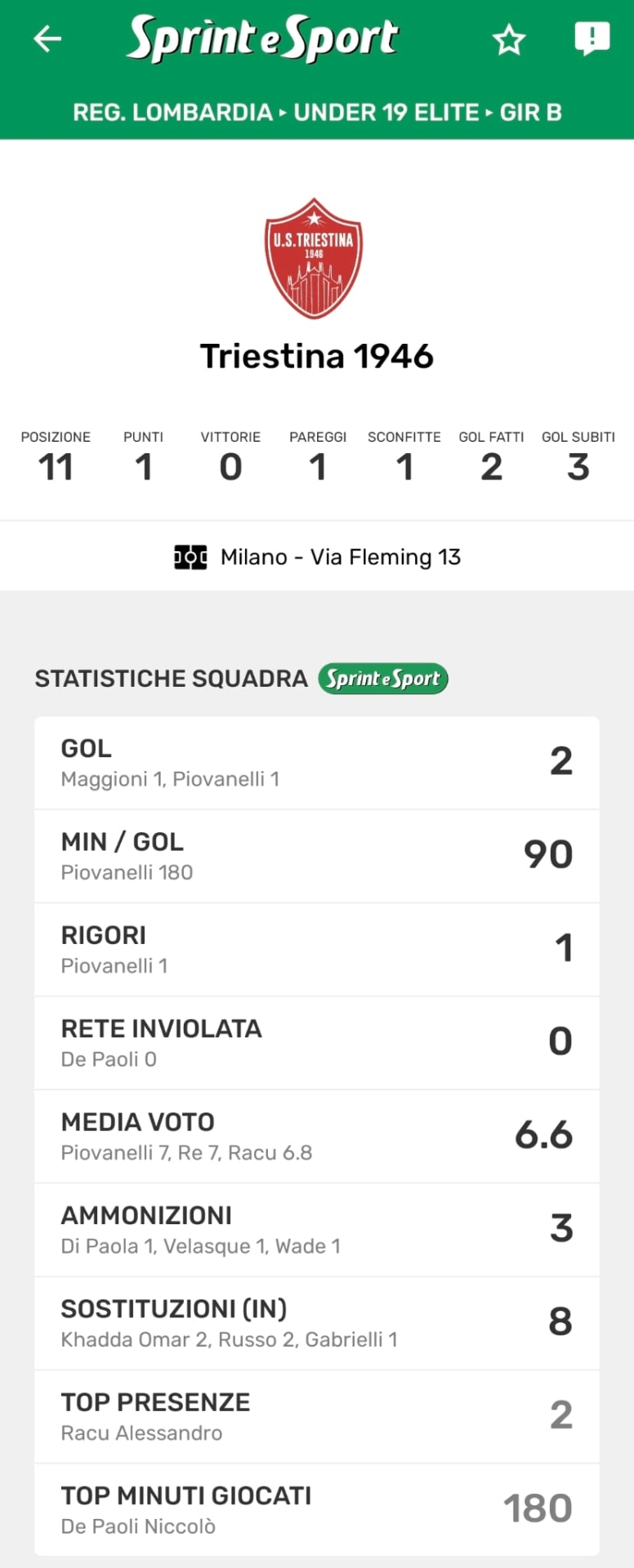Viewport: 634px width, 1568px height.
Task: Go to Under 19 Elite breadcrumb
Action: tap(386, 113)
